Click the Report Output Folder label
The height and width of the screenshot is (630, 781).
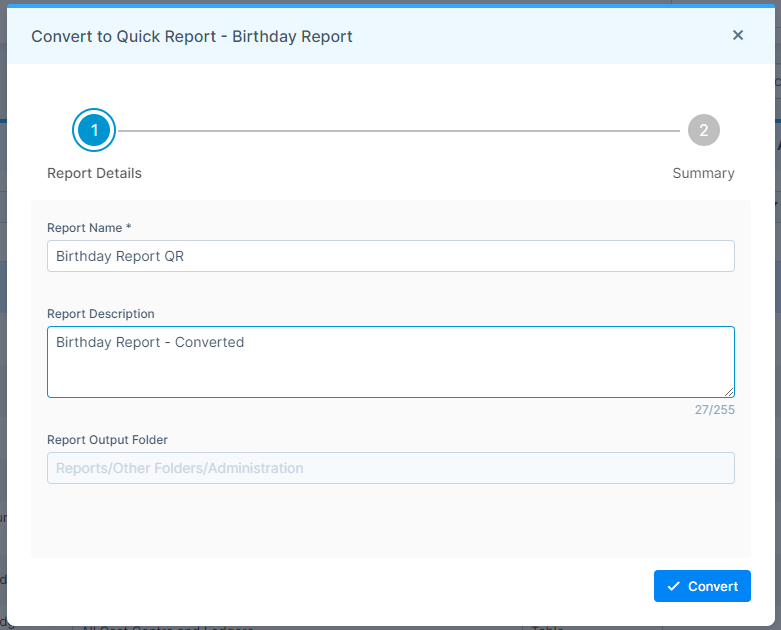click(x=107, y=440)
